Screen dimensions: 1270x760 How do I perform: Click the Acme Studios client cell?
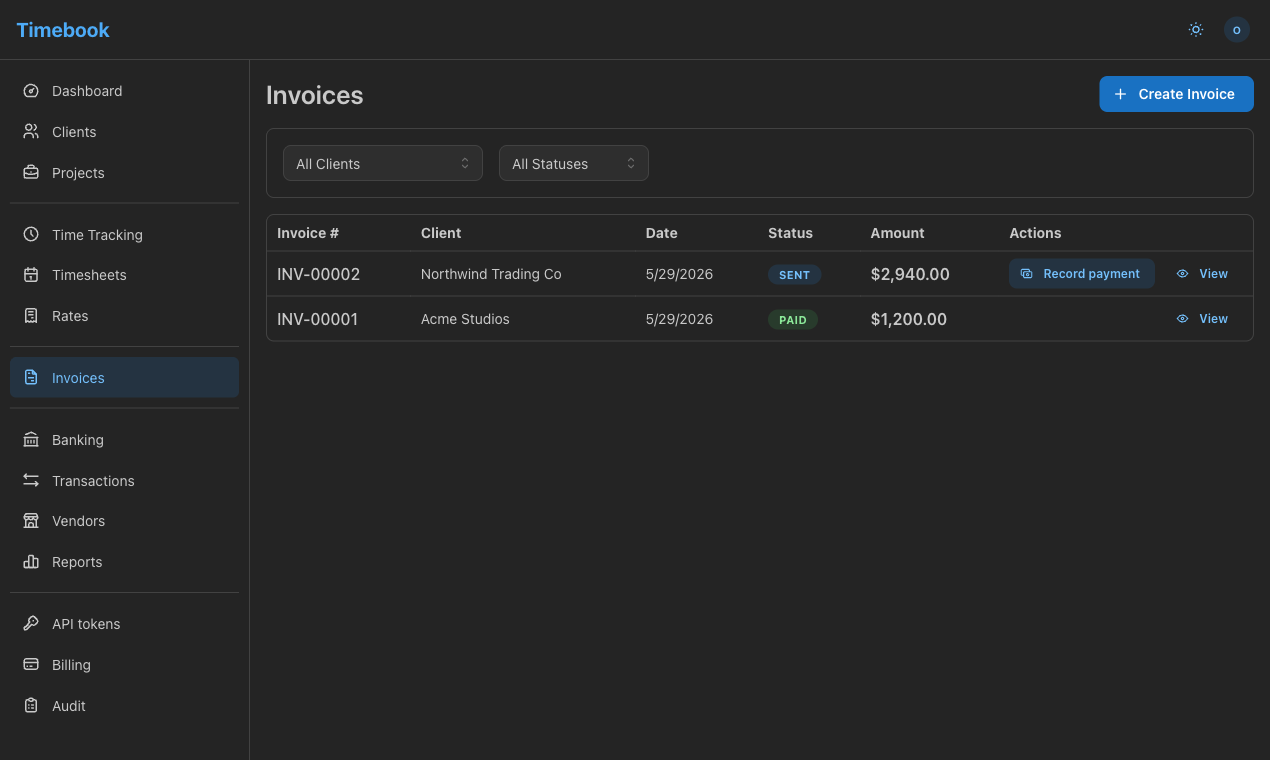465,319
